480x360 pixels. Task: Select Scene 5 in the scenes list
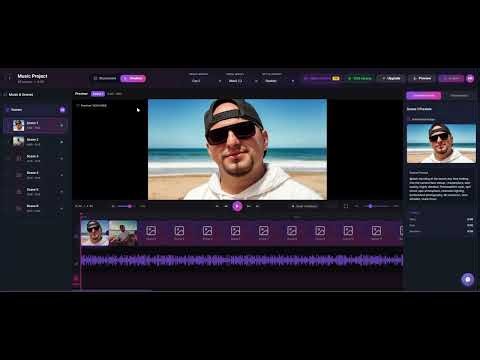pyautogui.click(x=36, y=192)
